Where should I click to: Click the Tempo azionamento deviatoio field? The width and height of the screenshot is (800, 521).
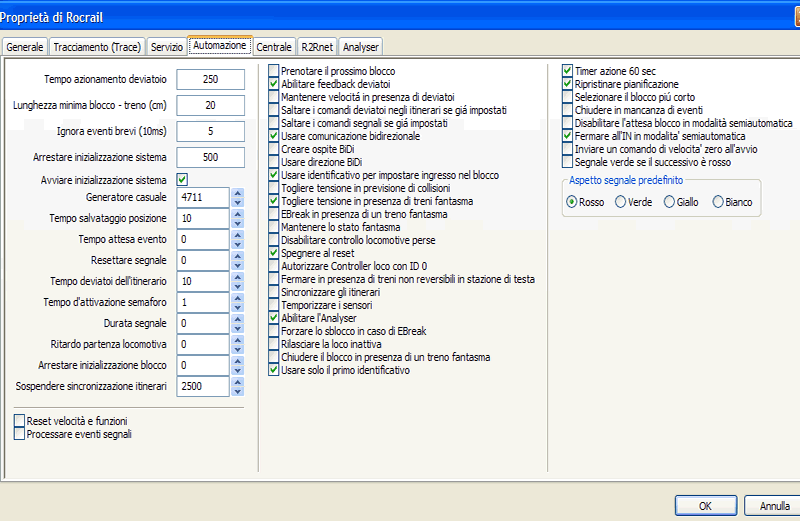(x=210, y=79)
